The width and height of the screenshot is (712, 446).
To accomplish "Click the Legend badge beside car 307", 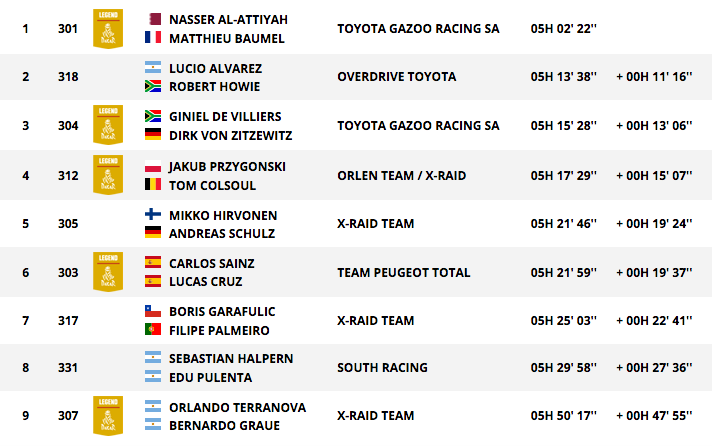I will [108, 416].
